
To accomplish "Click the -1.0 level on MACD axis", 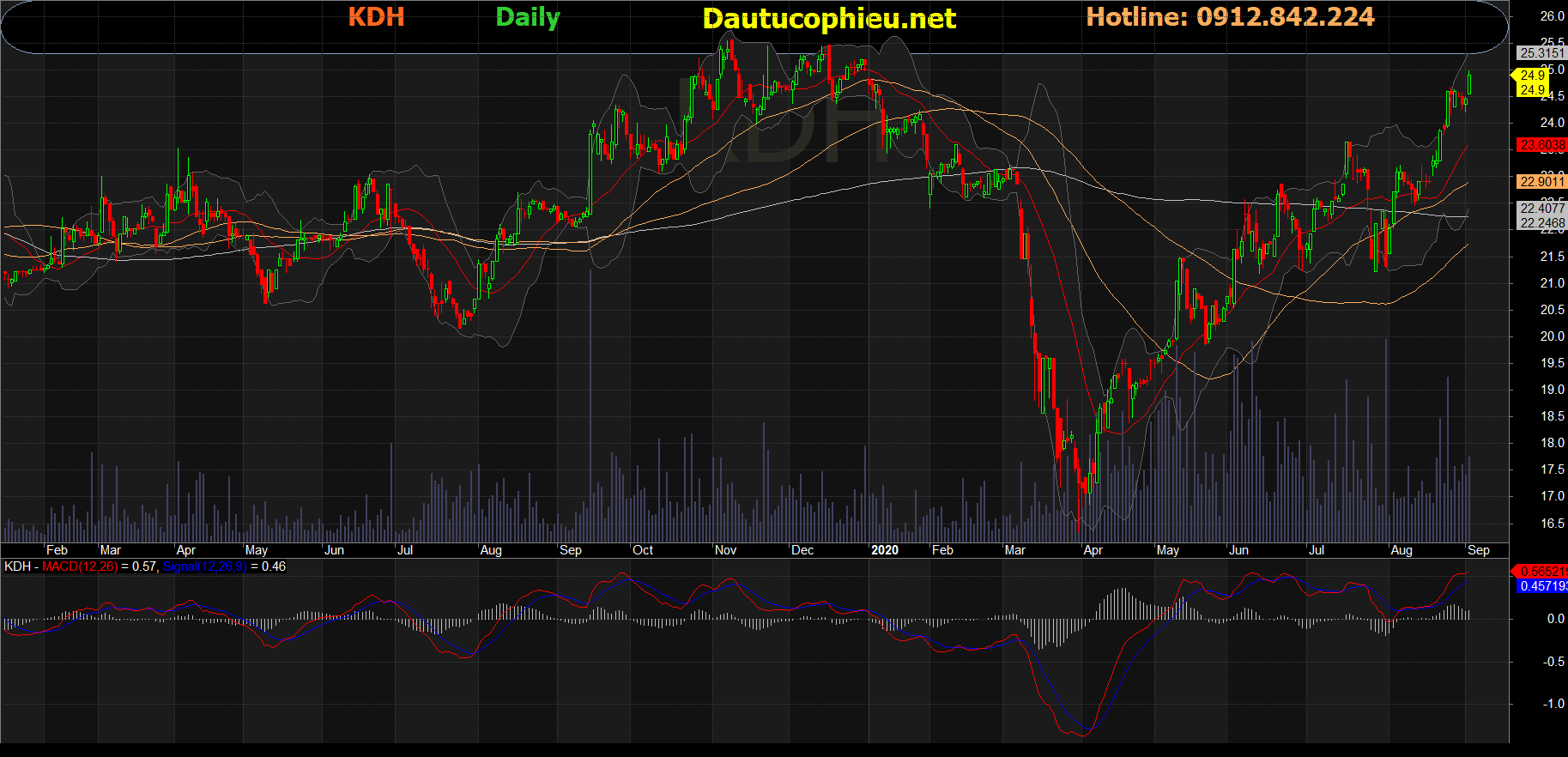I will click(1553, 704).
